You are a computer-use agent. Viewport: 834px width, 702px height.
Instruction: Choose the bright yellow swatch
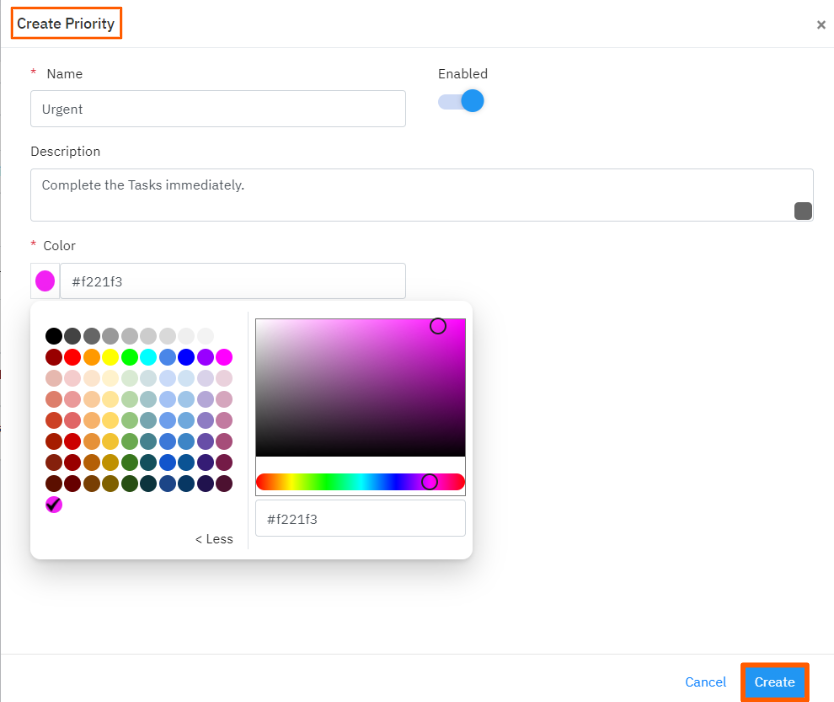(x=110, y=357)
